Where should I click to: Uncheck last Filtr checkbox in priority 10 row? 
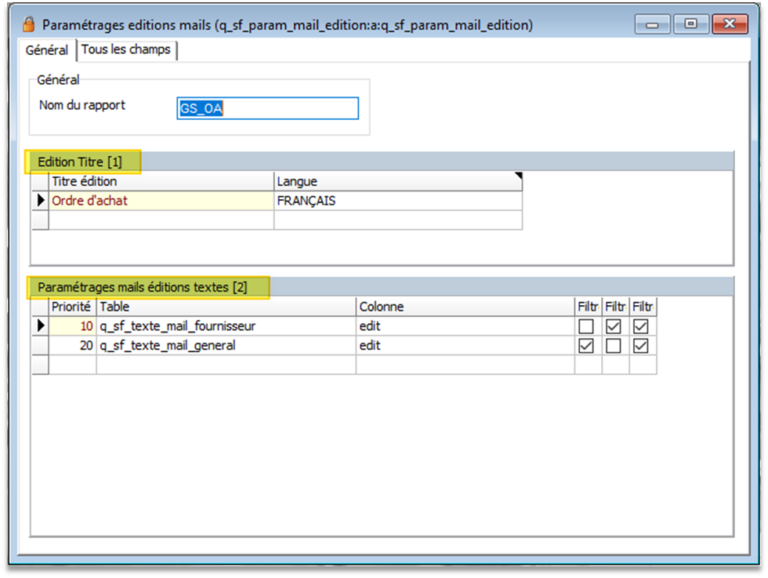(641, 326)
